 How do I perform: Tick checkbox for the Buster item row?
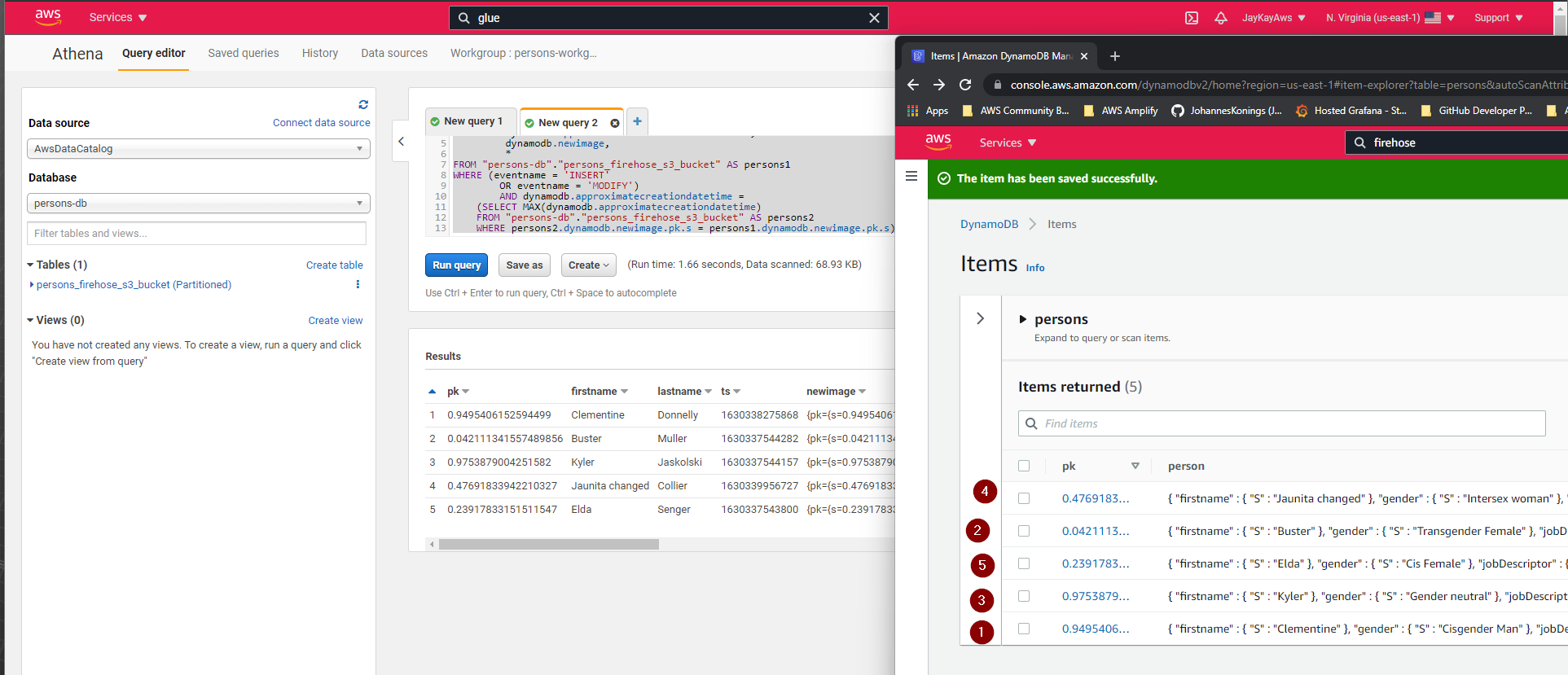(1024, 531)
